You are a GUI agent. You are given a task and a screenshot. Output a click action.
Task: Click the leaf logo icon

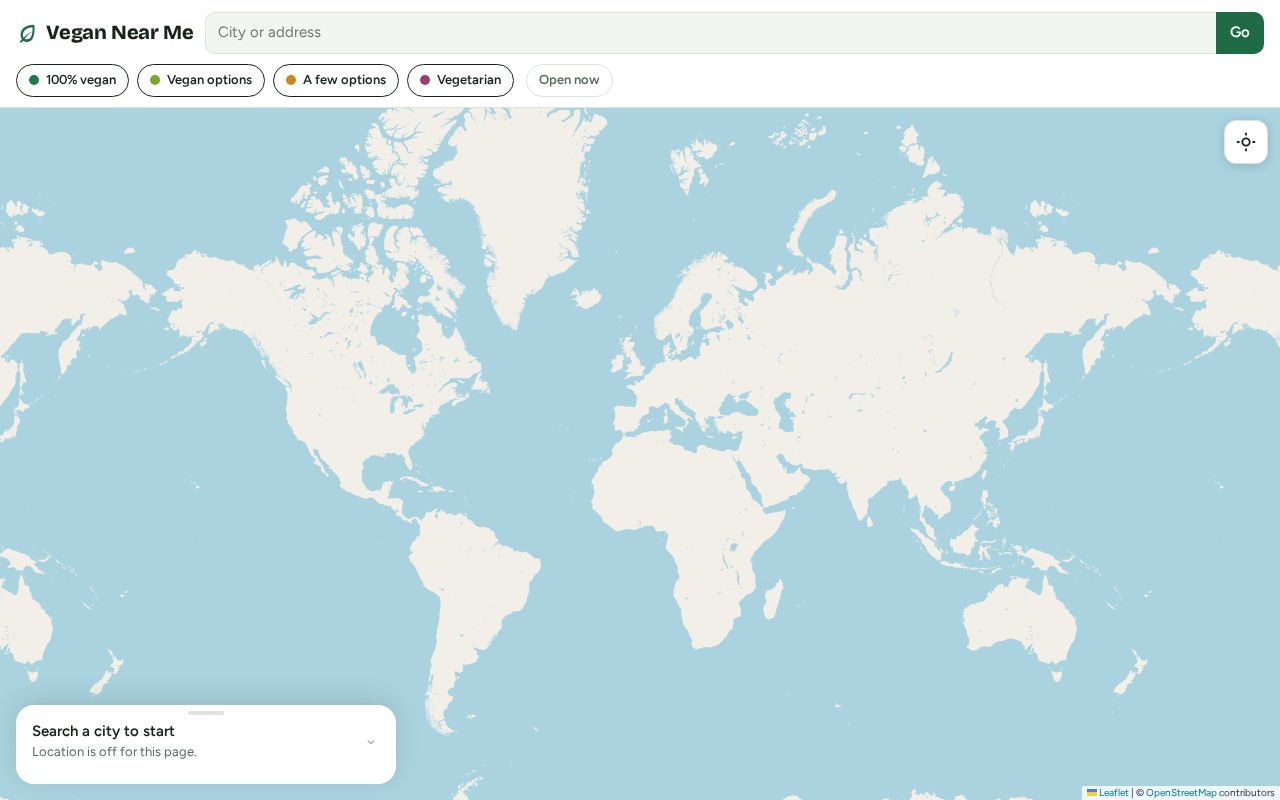(x=28, y=33)
